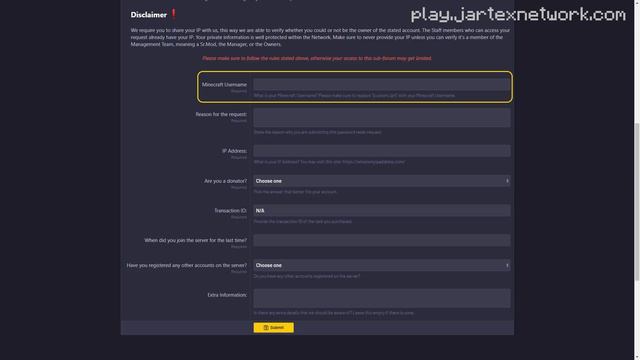Image resolution: width=640 pixels, height=360 pixels.
Task: Click the 'Minecraft Username' field label
Action: click(224, 84)
